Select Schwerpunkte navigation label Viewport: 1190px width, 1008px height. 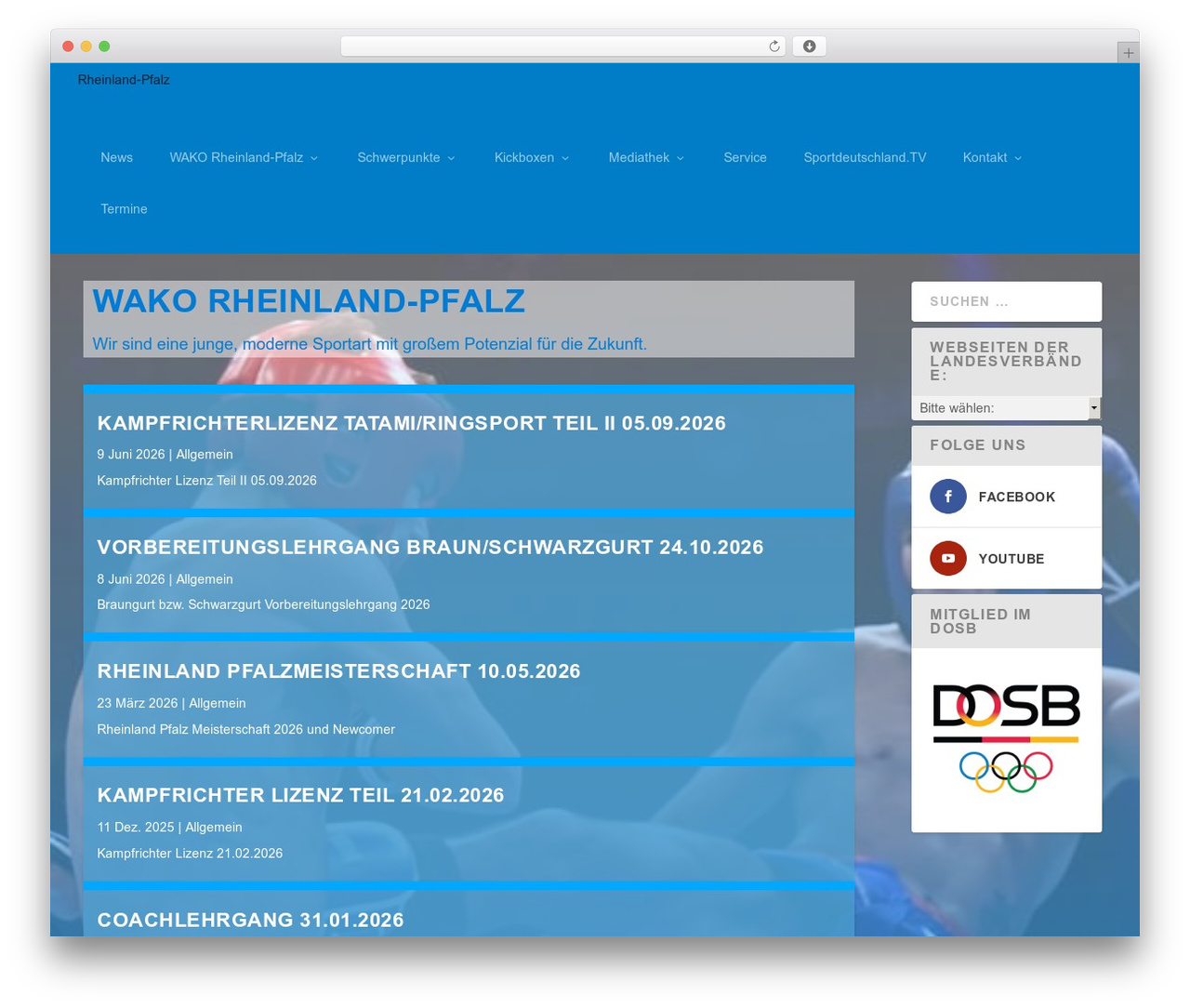tap(399, 157)
